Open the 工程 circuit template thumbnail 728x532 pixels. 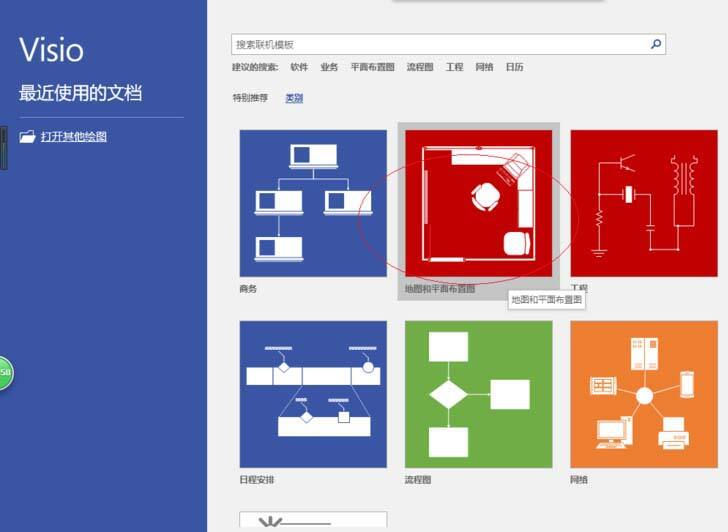(644, 203)
